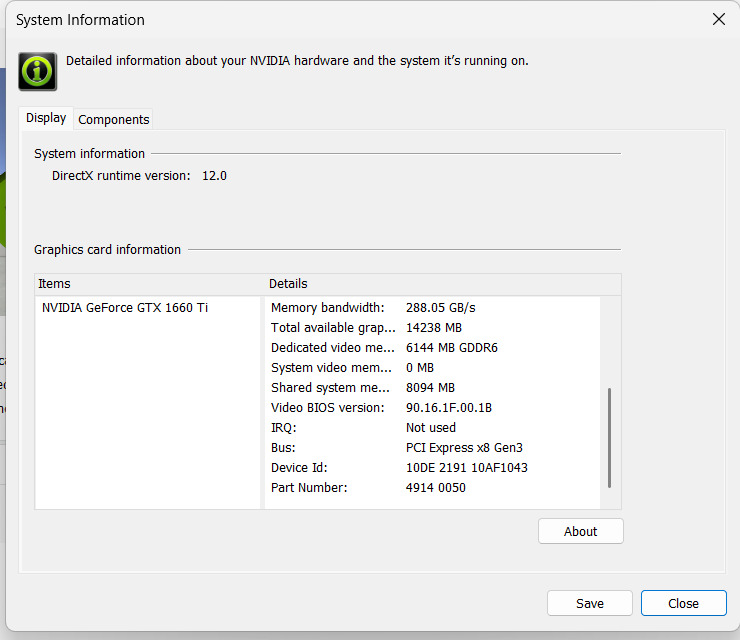Click the green System Information info icon
740x640 pixels.
pyautogui.click(x=37, y=71)
